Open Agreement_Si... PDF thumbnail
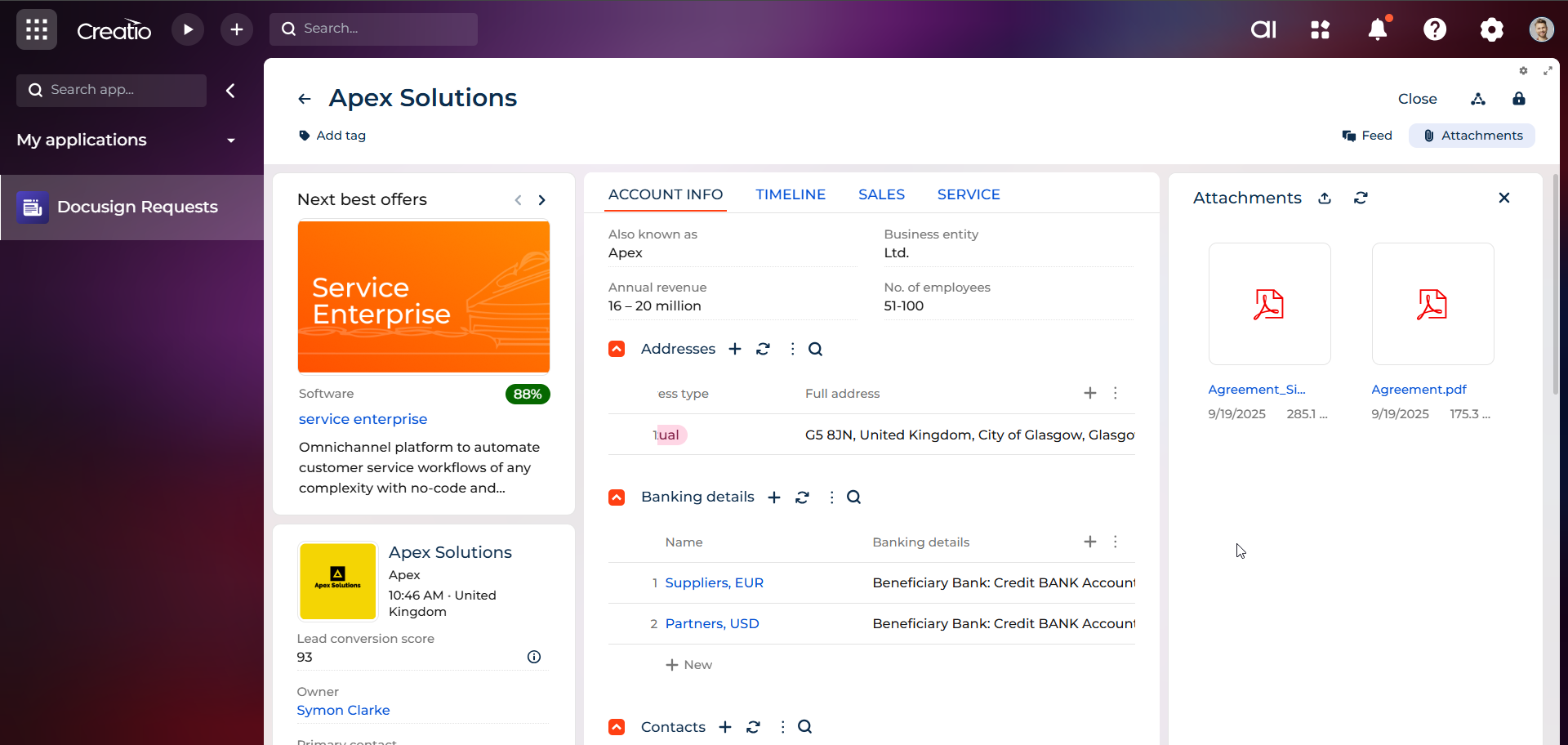This screenshot has width=1568, height=745. point(1269,304)
